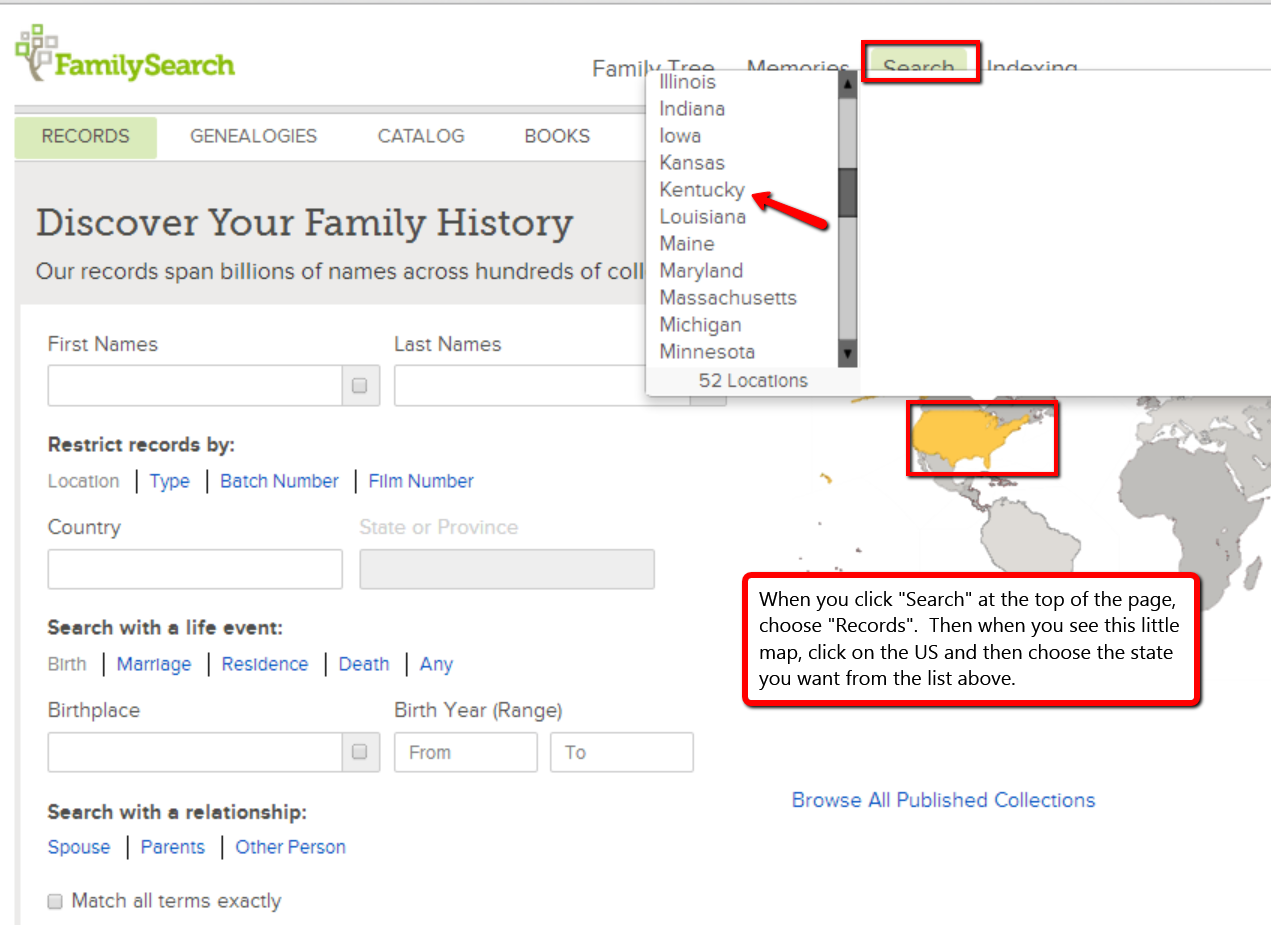Viewport: 1271px width, 925px height.
Task: Toggle exact match checkbox for Birthplace
Action: click(360, 752)
